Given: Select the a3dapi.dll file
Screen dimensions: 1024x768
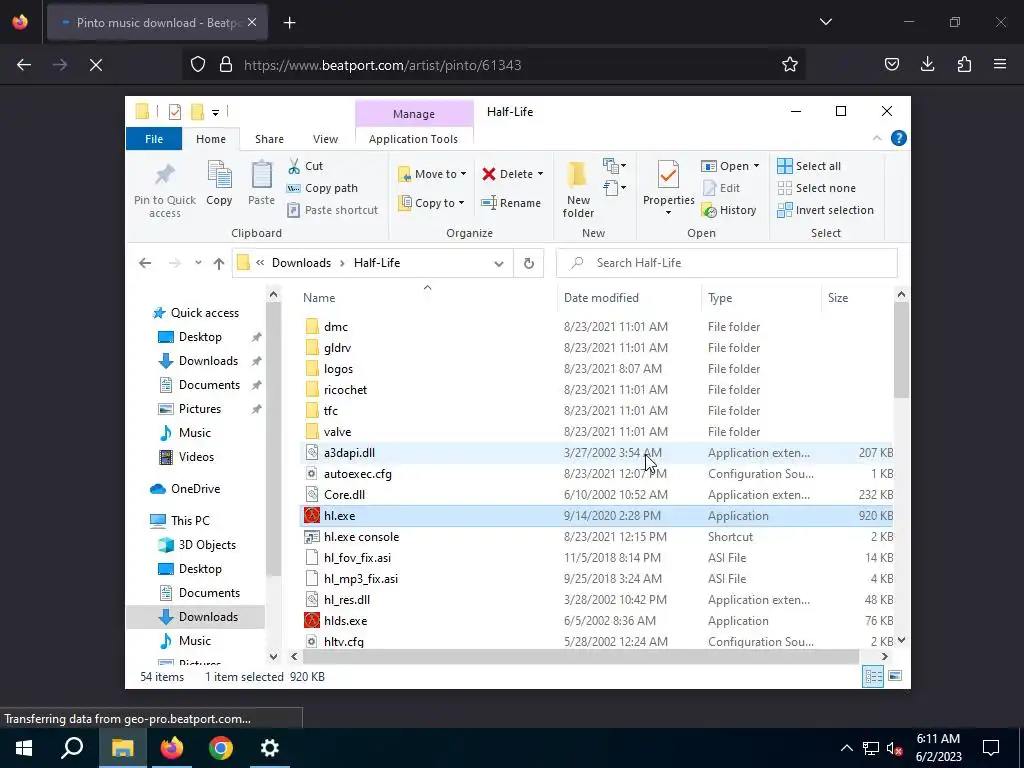Looking at the screenshot, I should point(349,453).
